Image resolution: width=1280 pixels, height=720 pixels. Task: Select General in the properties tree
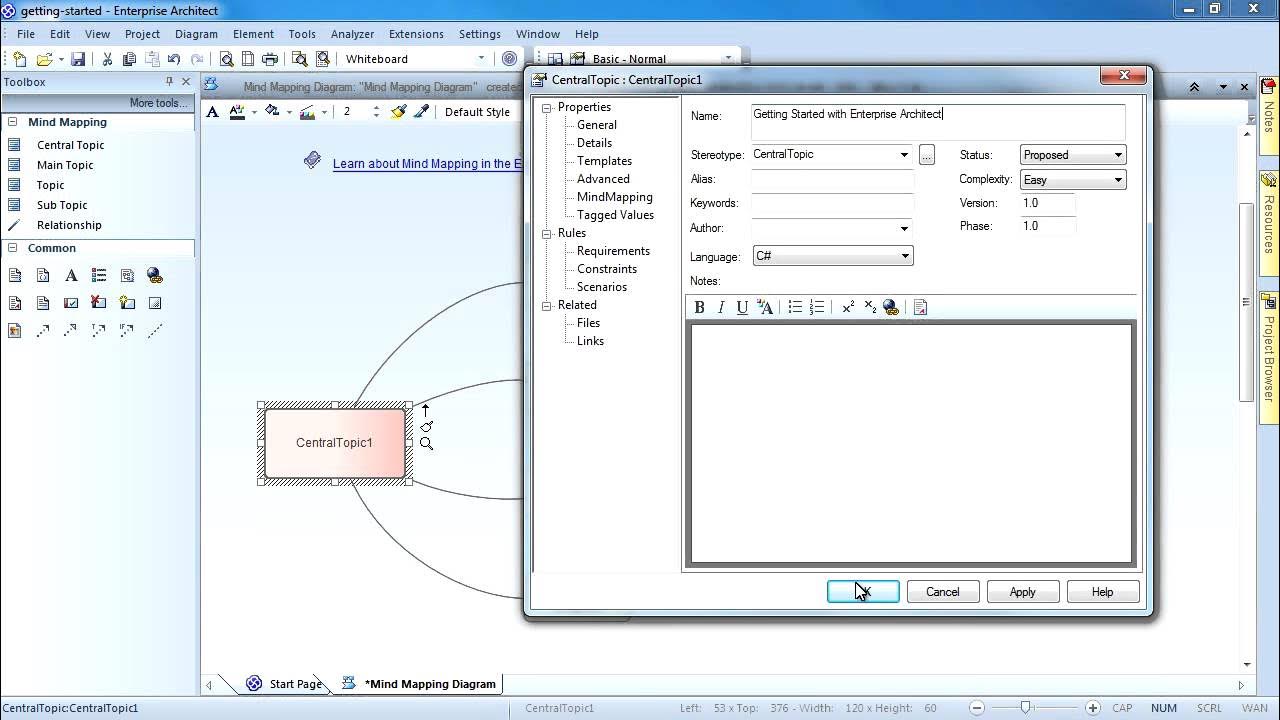[597, 125]
